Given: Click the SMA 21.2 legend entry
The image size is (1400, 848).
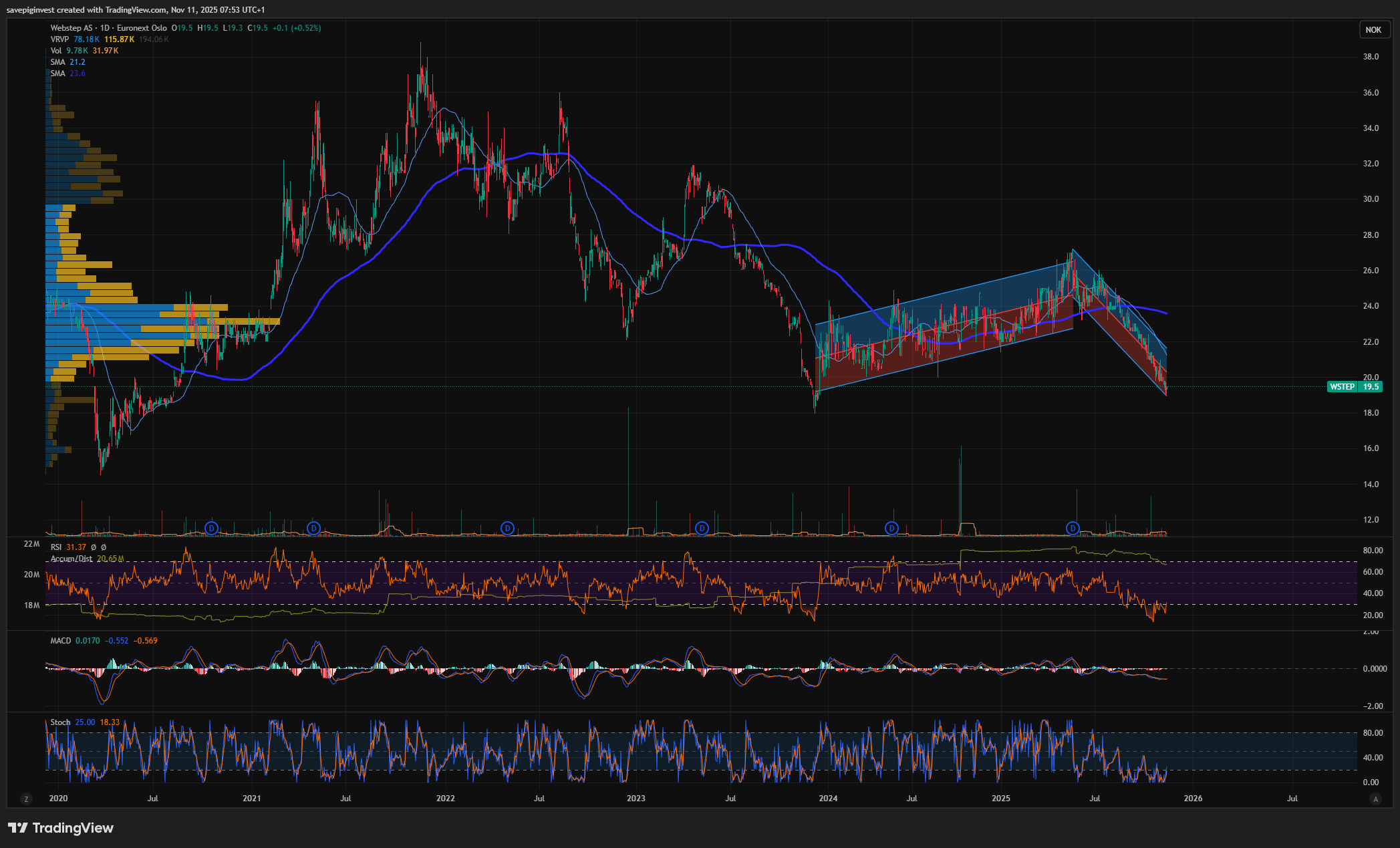Looking at the screenshot, I should tap(67, 62).
